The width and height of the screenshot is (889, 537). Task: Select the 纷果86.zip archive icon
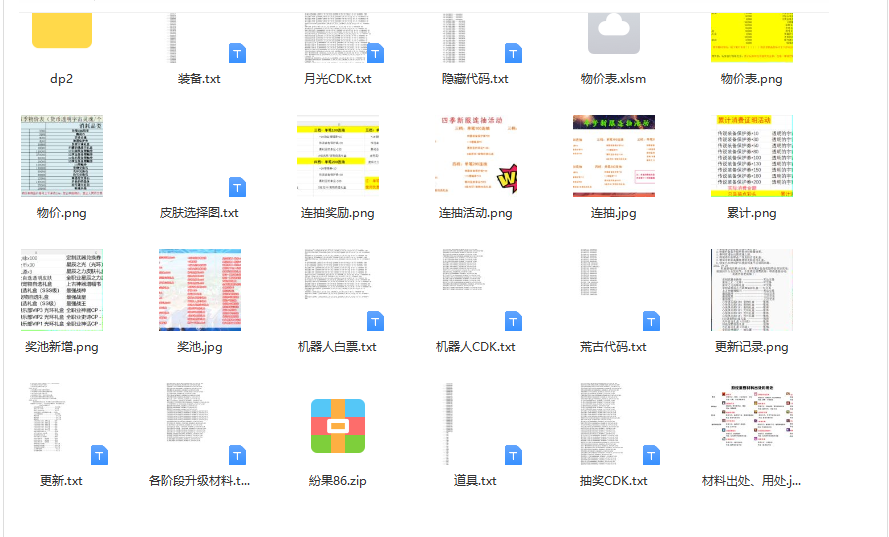tap(338, 426)
